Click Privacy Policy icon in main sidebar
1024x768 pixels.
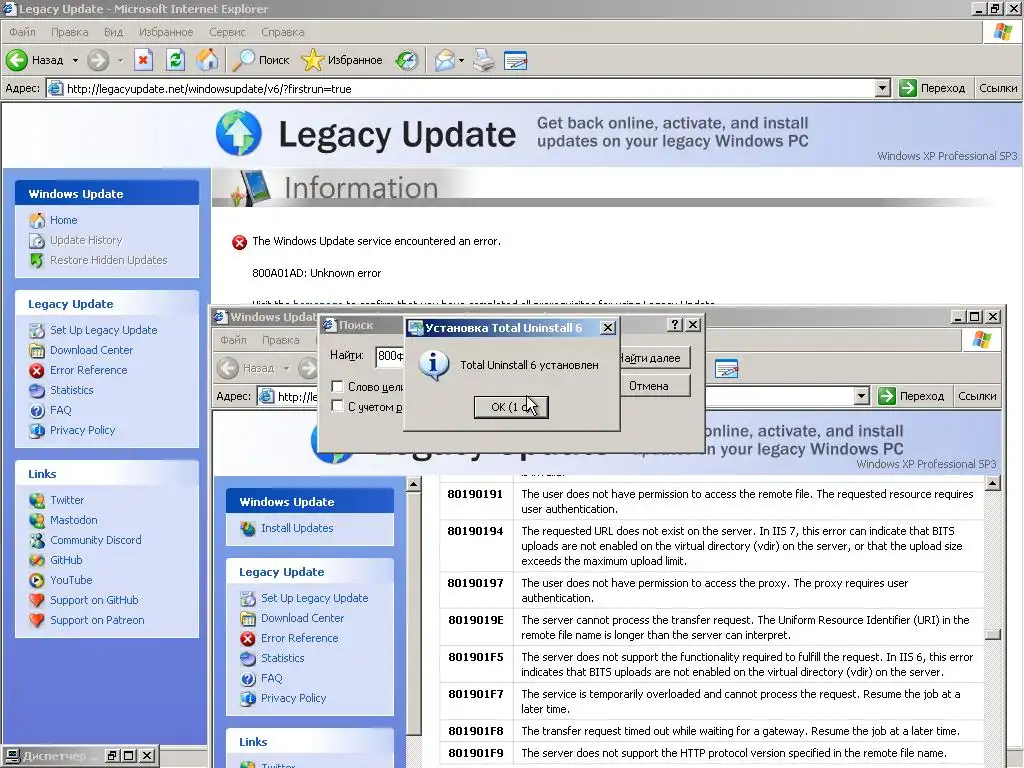[x=37, y=430]
